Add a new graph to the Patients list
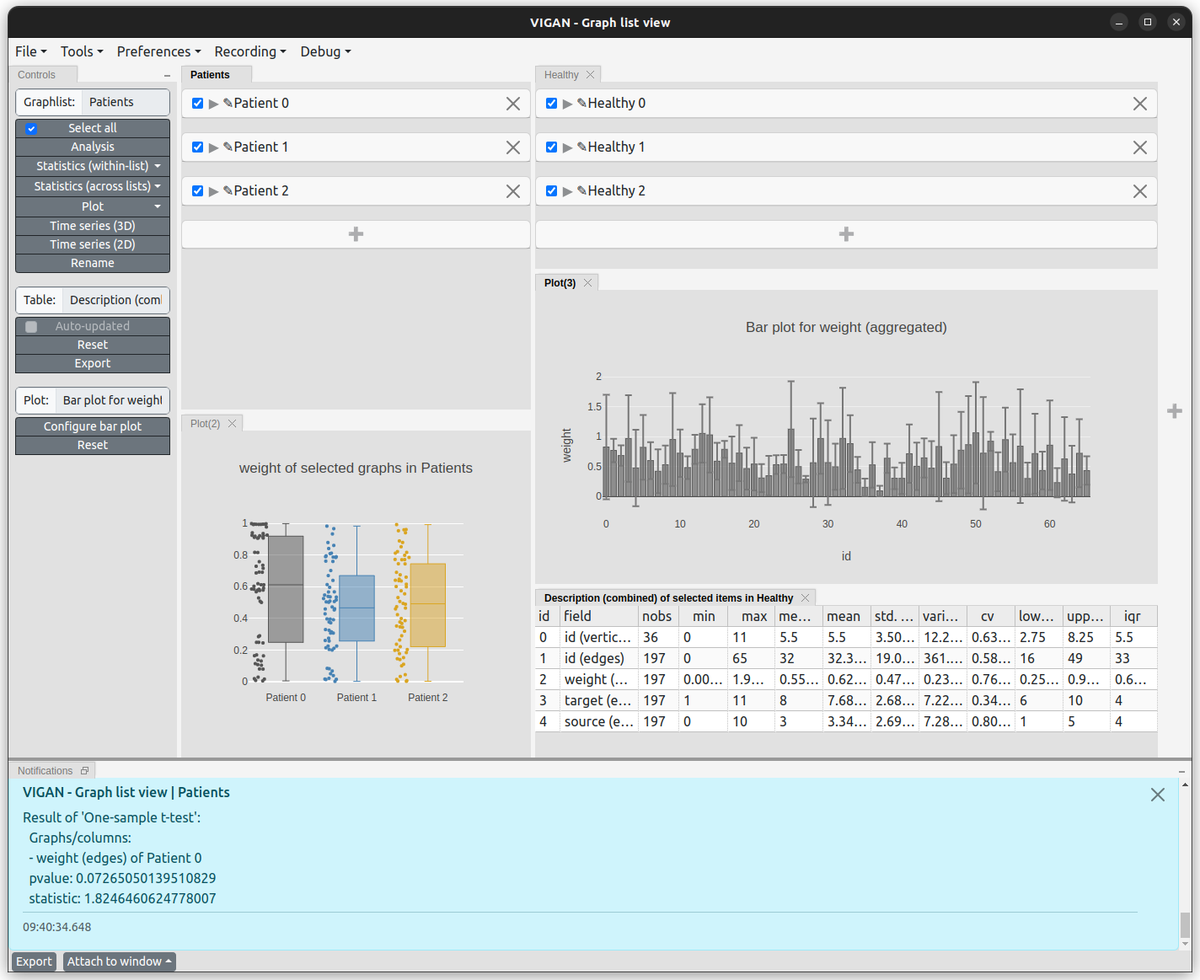This screenshot has width=1200, height=980. click(355, 234)
